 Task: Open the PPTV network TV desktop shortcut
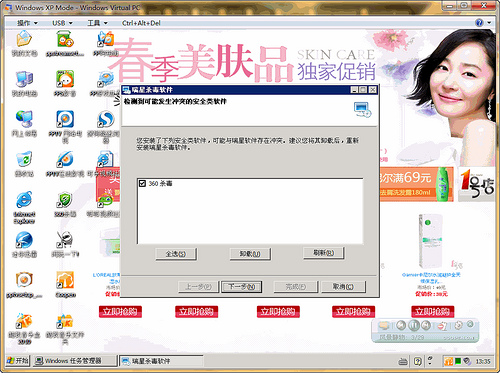(x=65, y=119)
